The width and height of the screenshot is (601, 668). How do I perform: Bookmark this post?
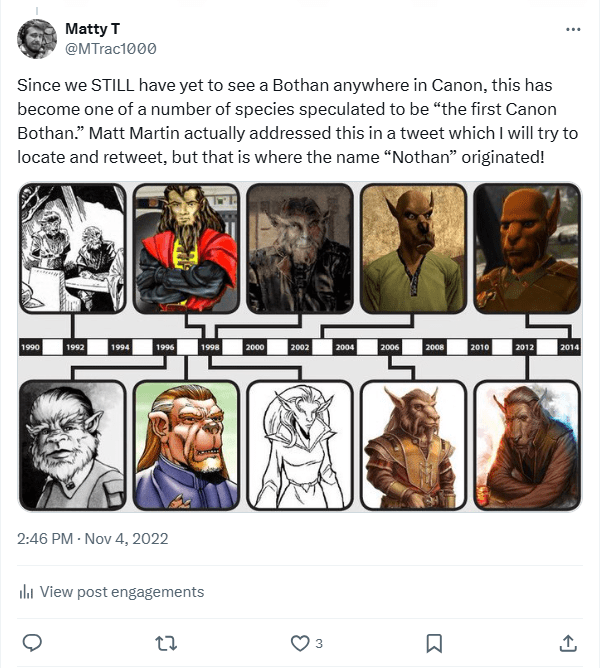[435, 642]
